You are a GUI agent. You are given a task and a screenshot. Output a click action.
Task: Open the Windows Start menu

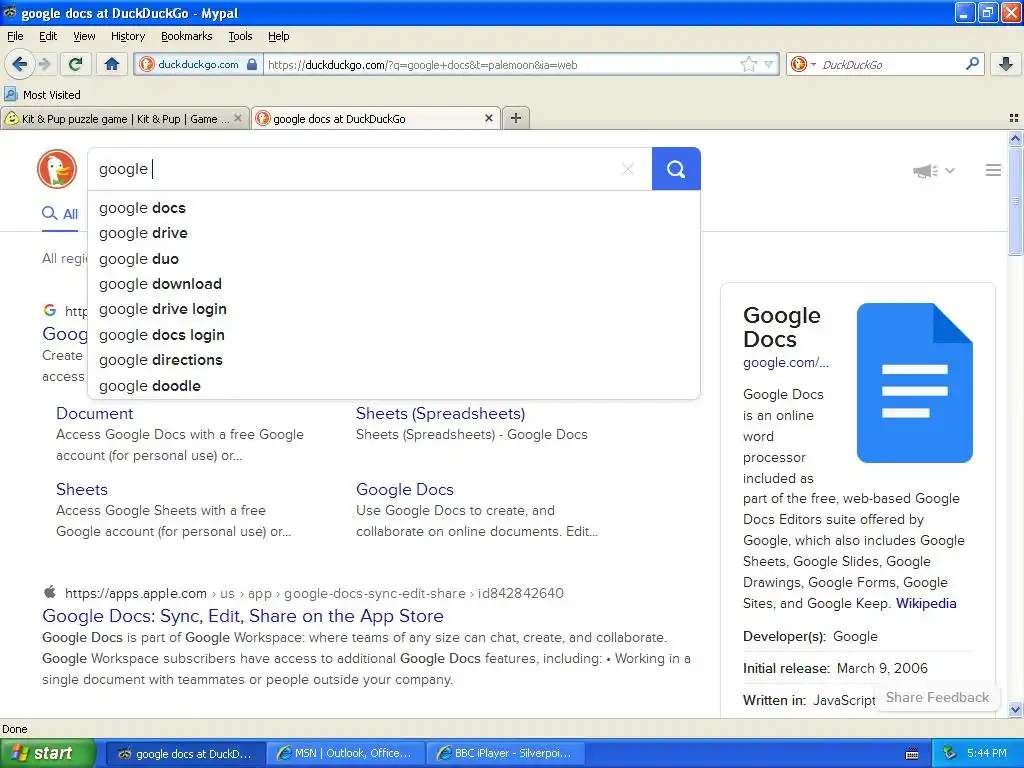tap(47, 753)
